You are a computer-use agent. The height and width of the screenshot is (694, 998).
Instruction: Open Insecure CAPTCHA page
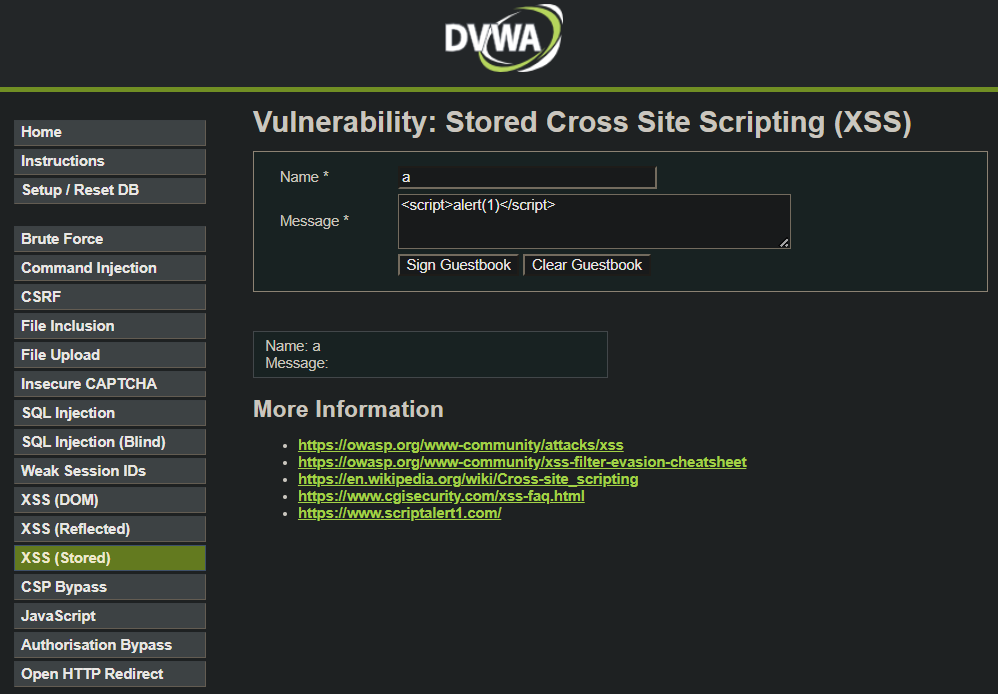tap(109, 384)
